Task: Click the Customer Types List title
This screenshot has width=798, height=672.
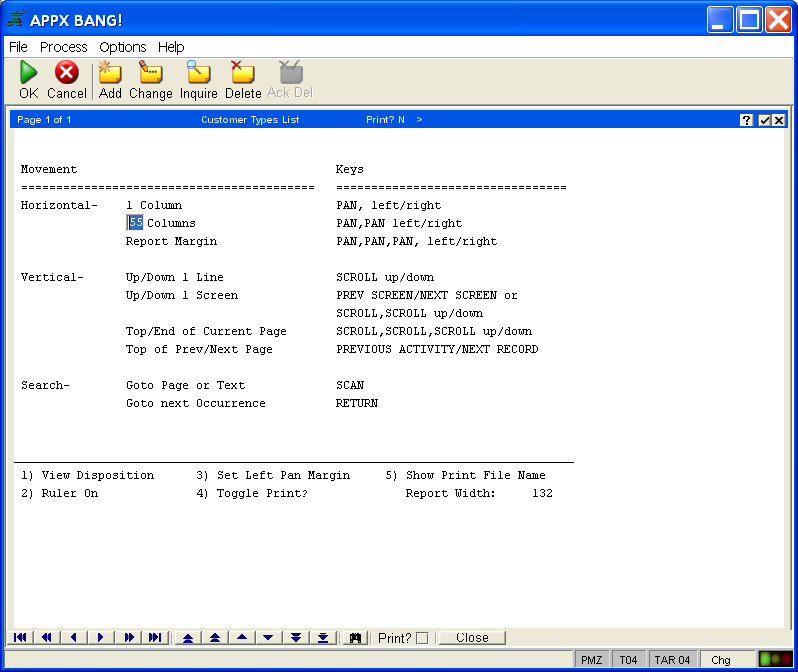Action: [x=250, y=120]
